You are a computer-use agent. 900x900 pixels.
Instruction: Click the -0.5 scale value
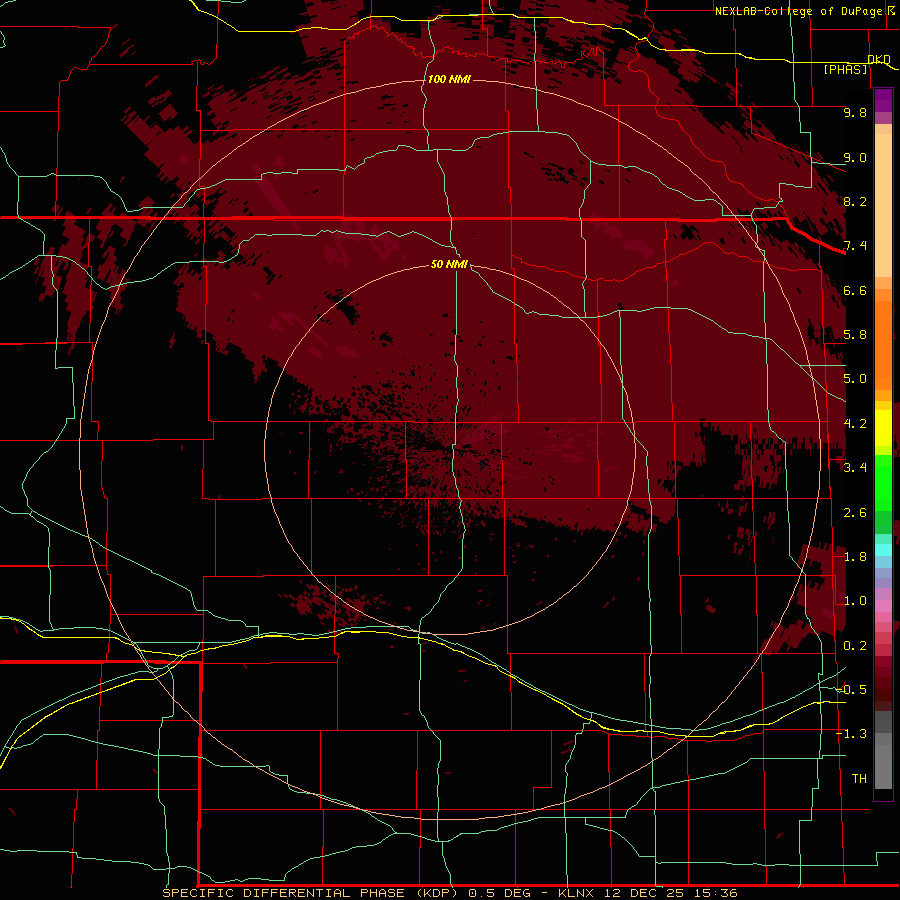click(x=851, y=690)
